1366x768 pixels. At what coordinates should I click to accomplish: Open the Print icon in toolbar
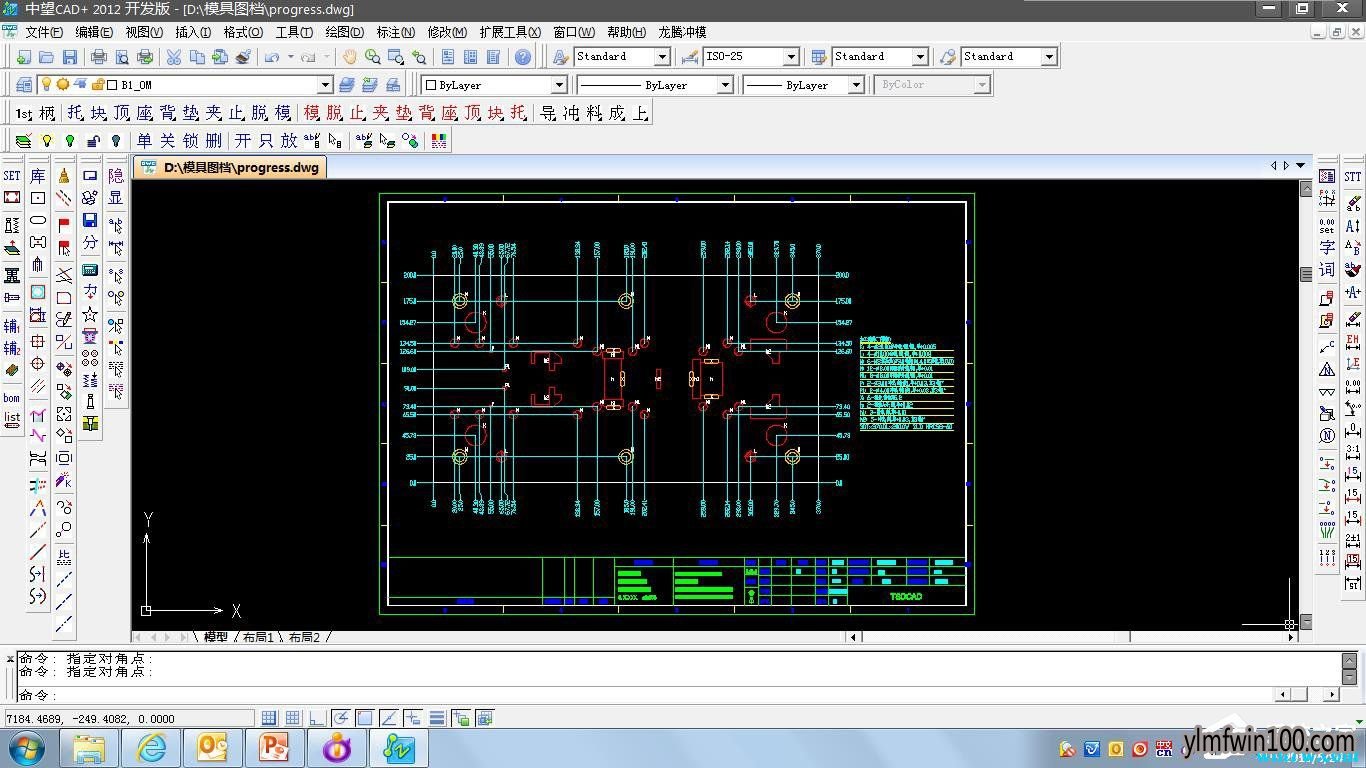pos(99,57)
